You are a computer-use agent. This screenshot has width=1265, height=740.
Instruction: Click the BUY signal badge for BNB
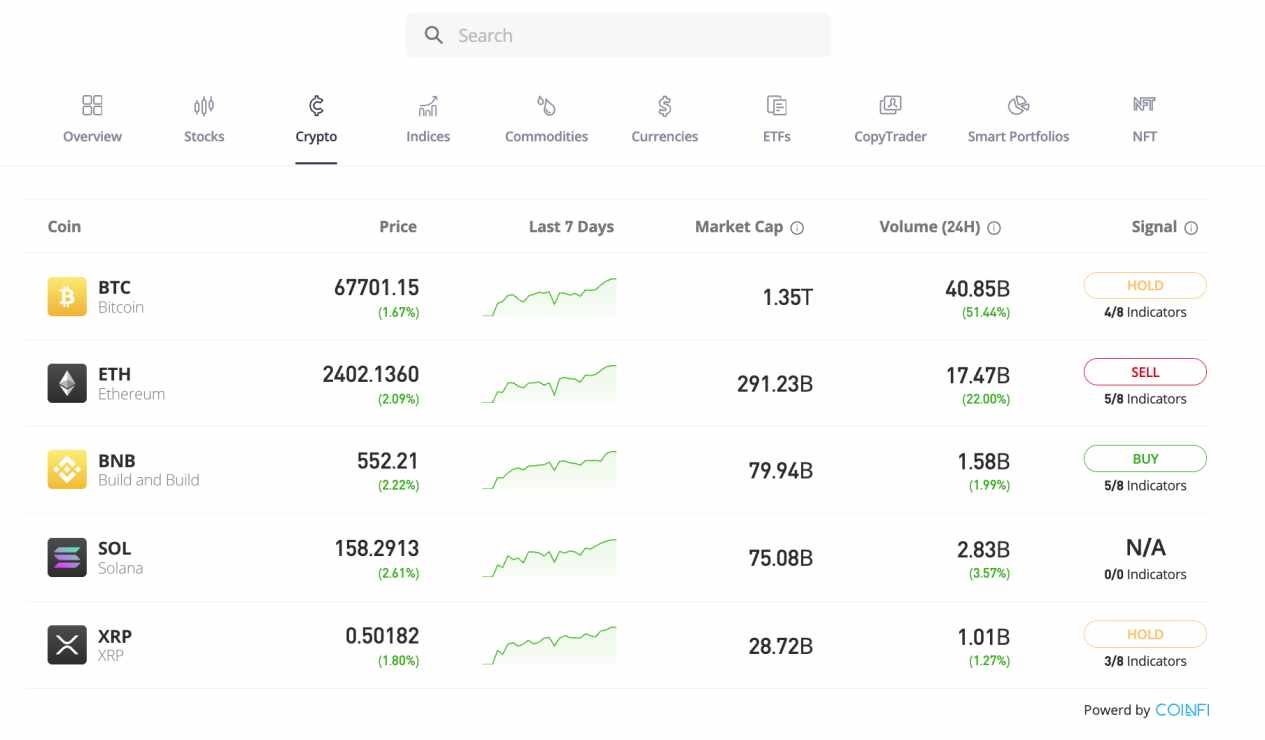point(1145,459)
